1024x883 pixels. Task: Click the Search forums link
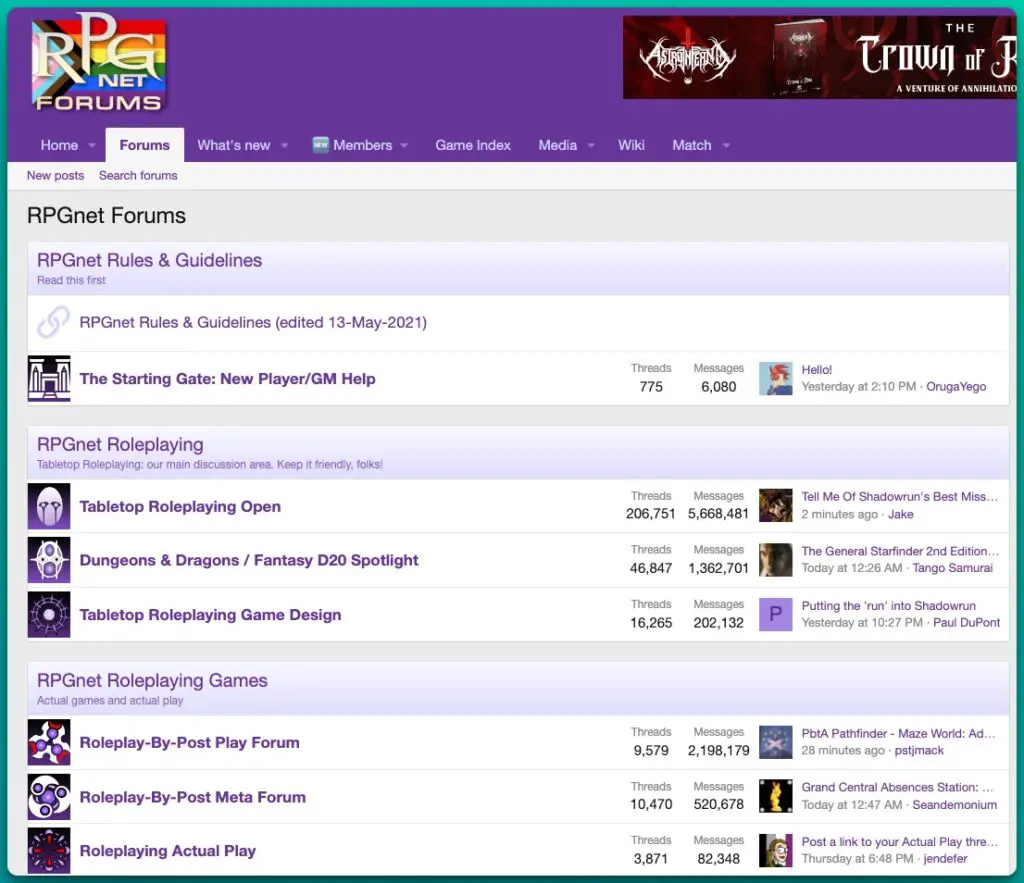click(x=138, y=175)
